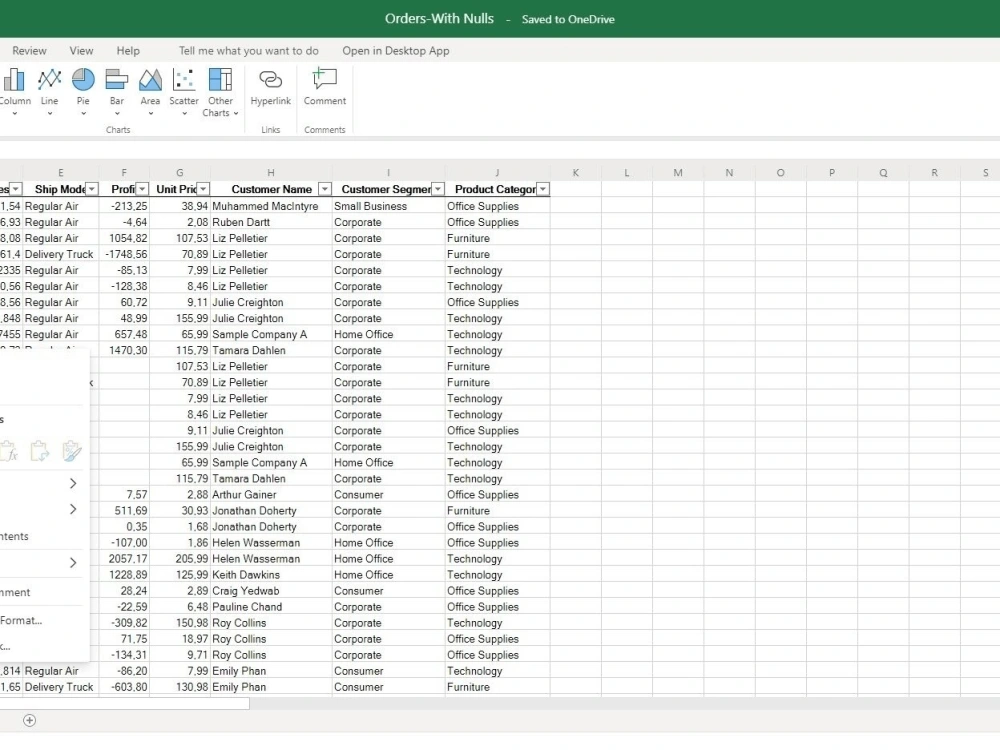The width and height of the screenshot is (1000, 750).
Task: Select the unit price cell 38,94
Action: point(180,206)
